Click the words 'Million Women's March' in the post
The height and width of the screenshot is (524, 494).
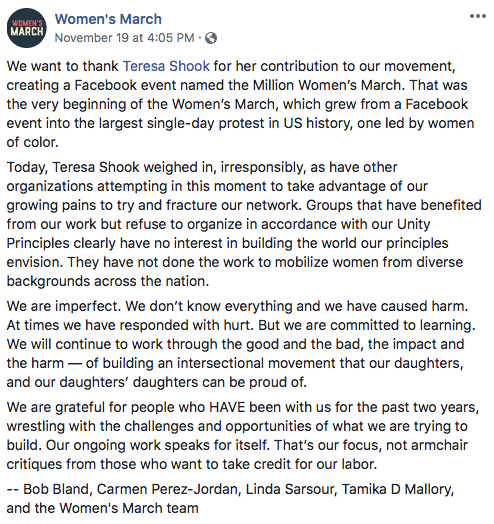click(x=327, y=85)
